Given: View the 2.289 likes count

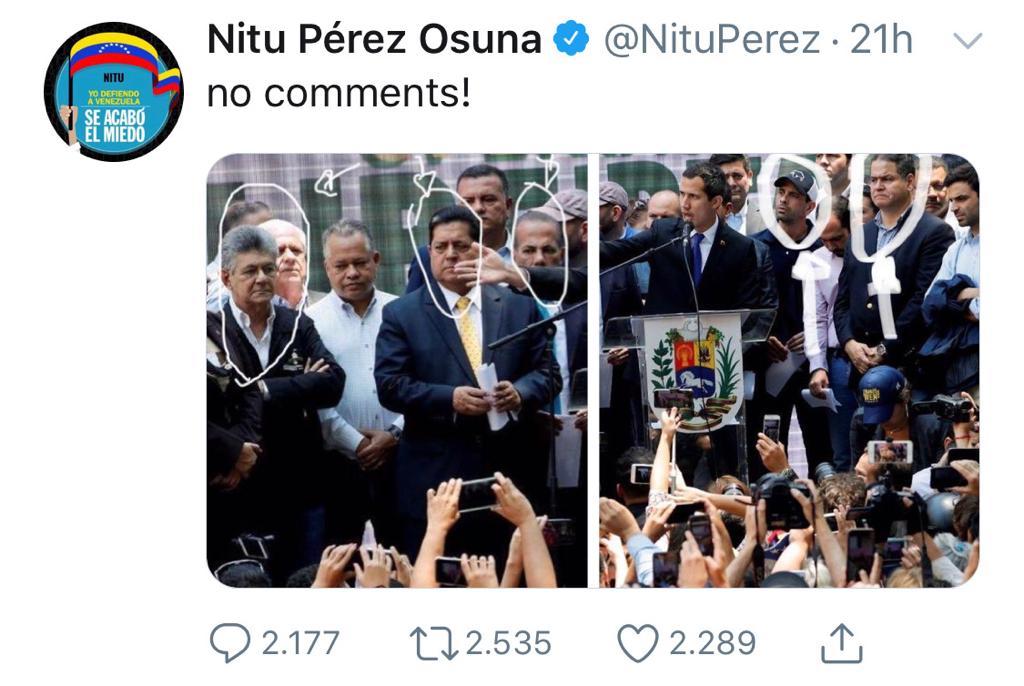Looking at the screenshot, I should (x=712, y=643).
